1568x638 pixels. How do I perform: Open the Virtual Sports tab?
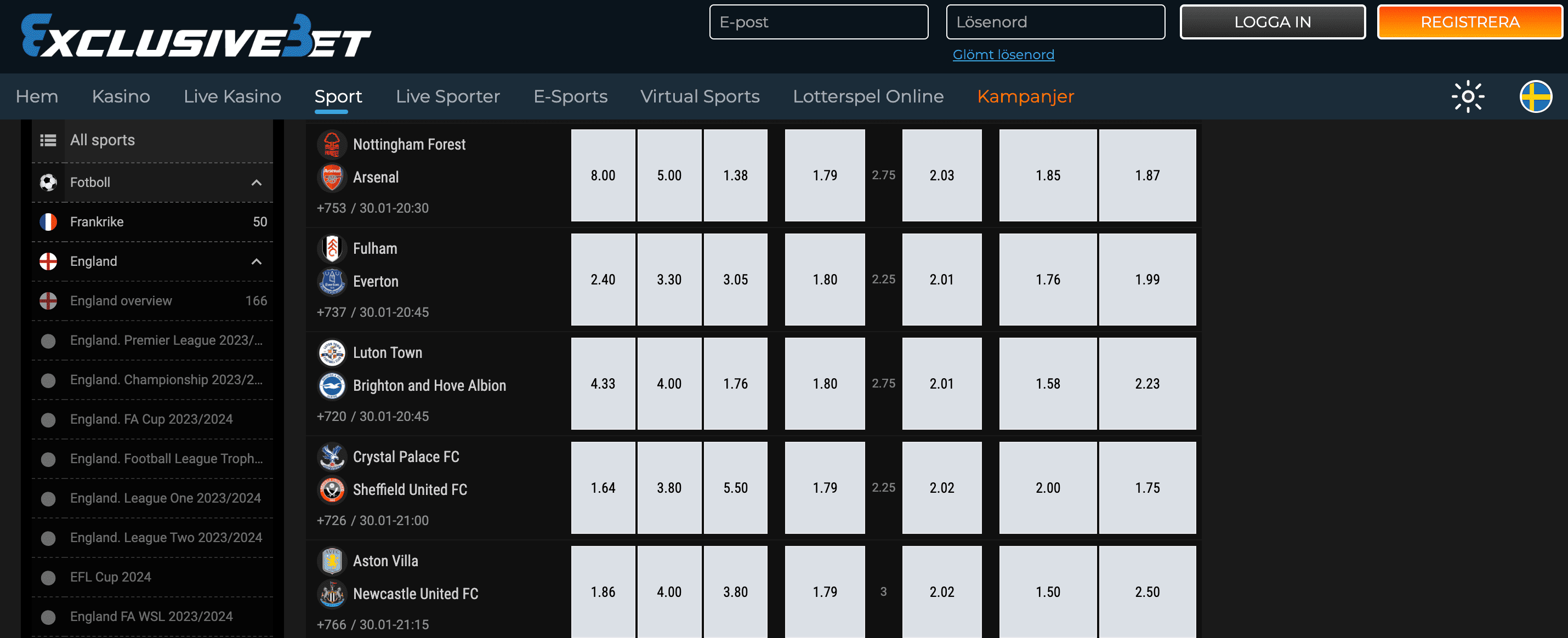click(x=700, y=96)
